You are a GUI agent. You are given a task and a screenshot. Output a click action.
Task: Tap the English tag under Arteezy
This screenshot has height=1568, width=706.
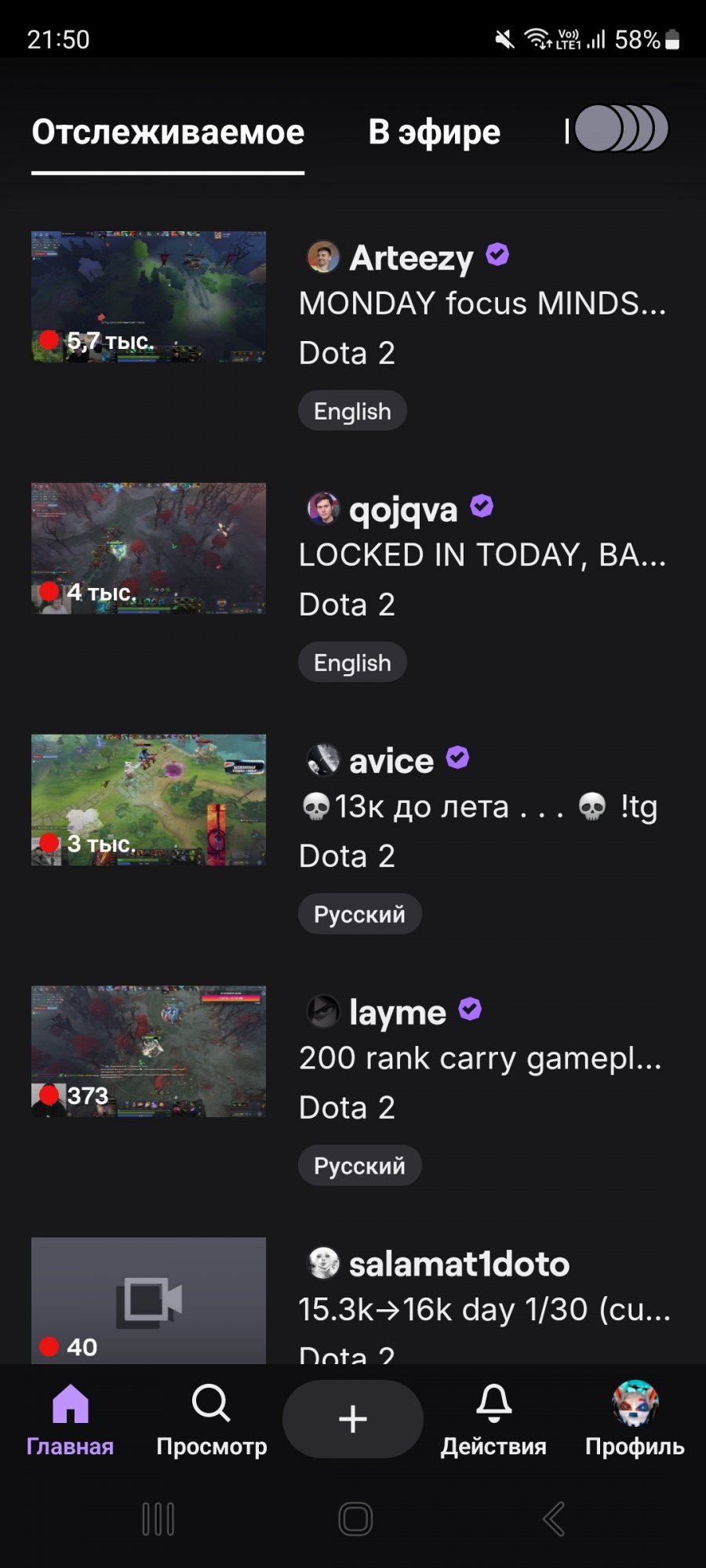[352, 411]
